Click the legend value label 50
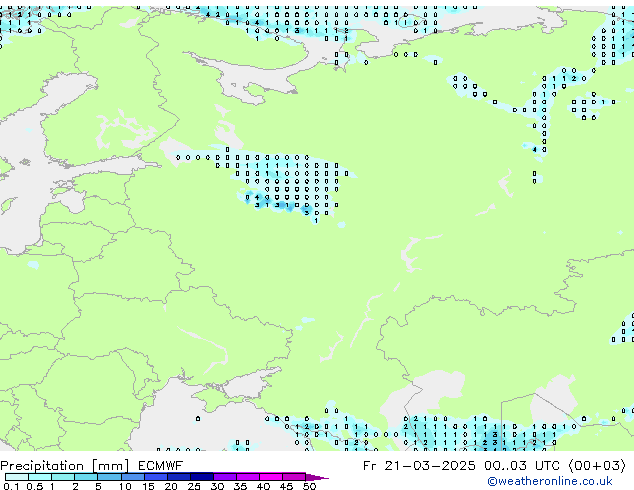This screenshot has width=634, height=490. pyautogui.click(x=309, y=487)
